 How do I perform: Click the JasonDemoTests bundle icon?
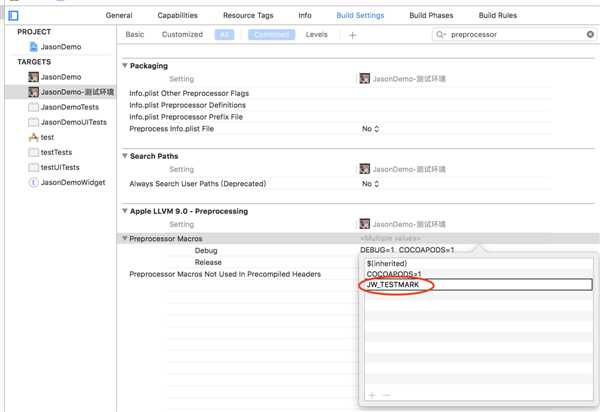click(x=34, y=107)
